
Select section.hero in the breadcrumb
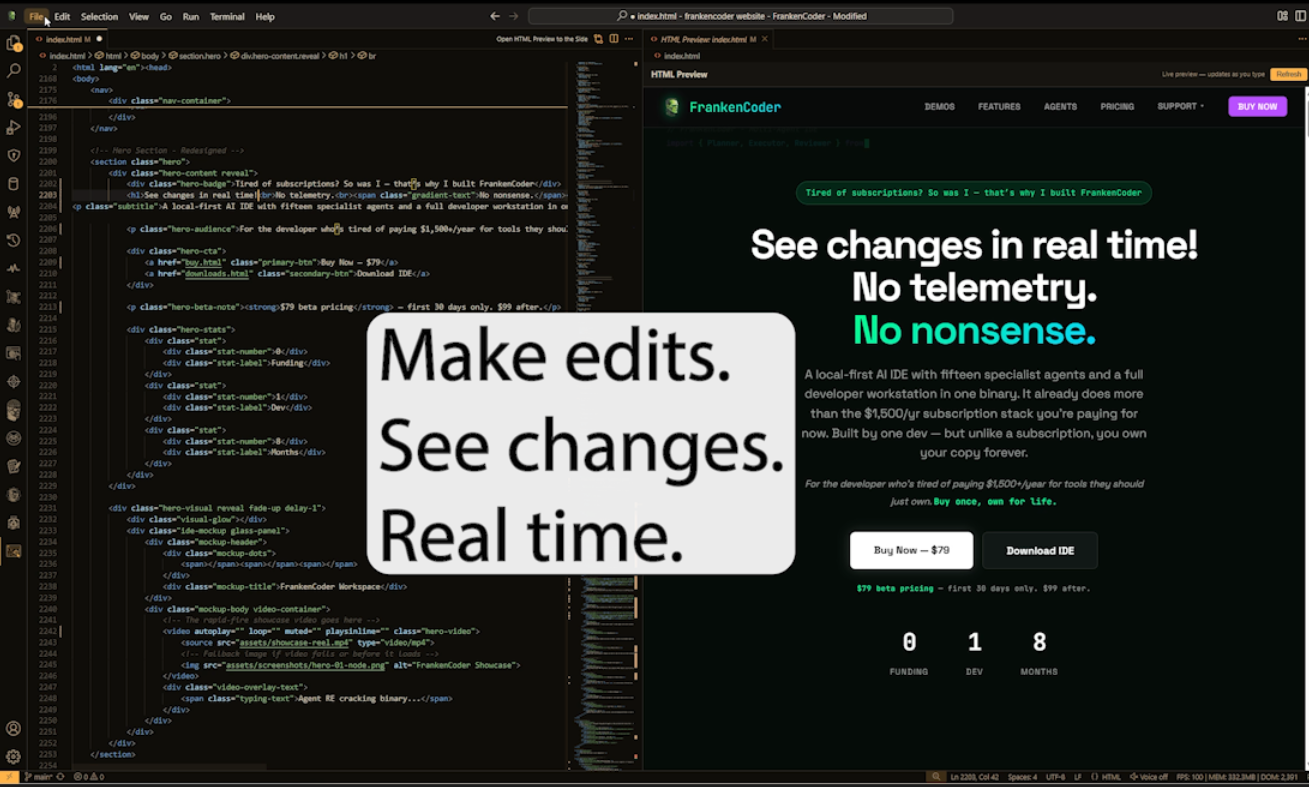pos(194,56)
